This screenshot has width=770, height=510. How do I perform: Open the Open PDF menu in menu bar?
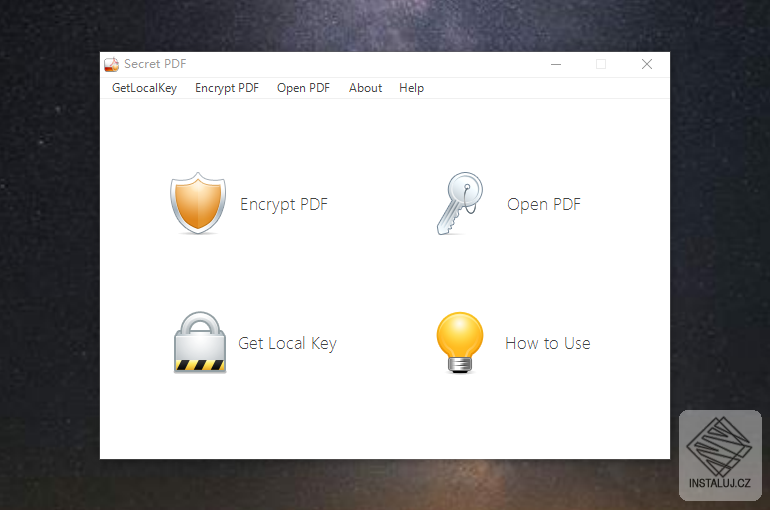[x=303, y=88]
